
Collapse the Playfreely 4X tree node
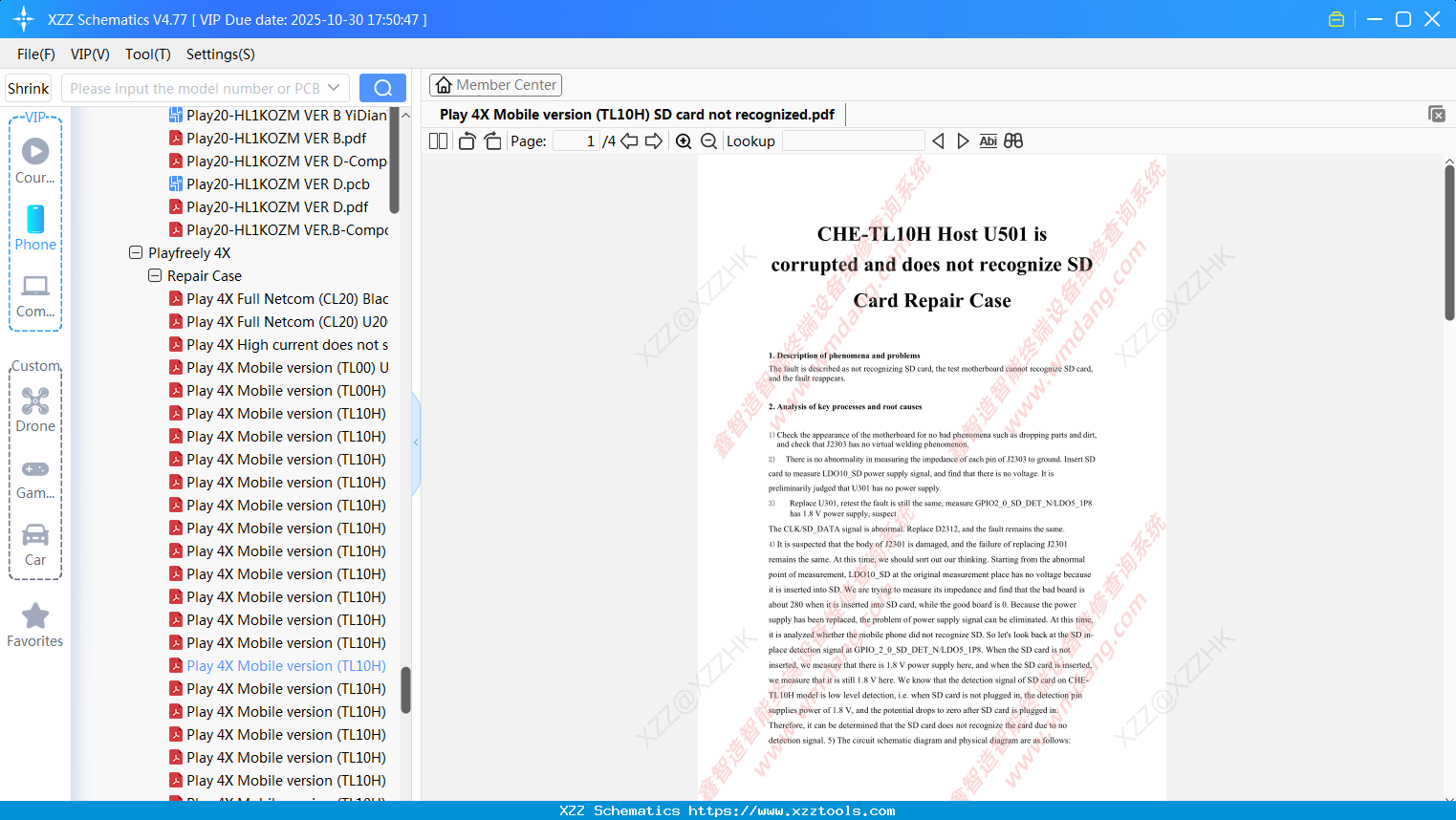click(136, 253)
